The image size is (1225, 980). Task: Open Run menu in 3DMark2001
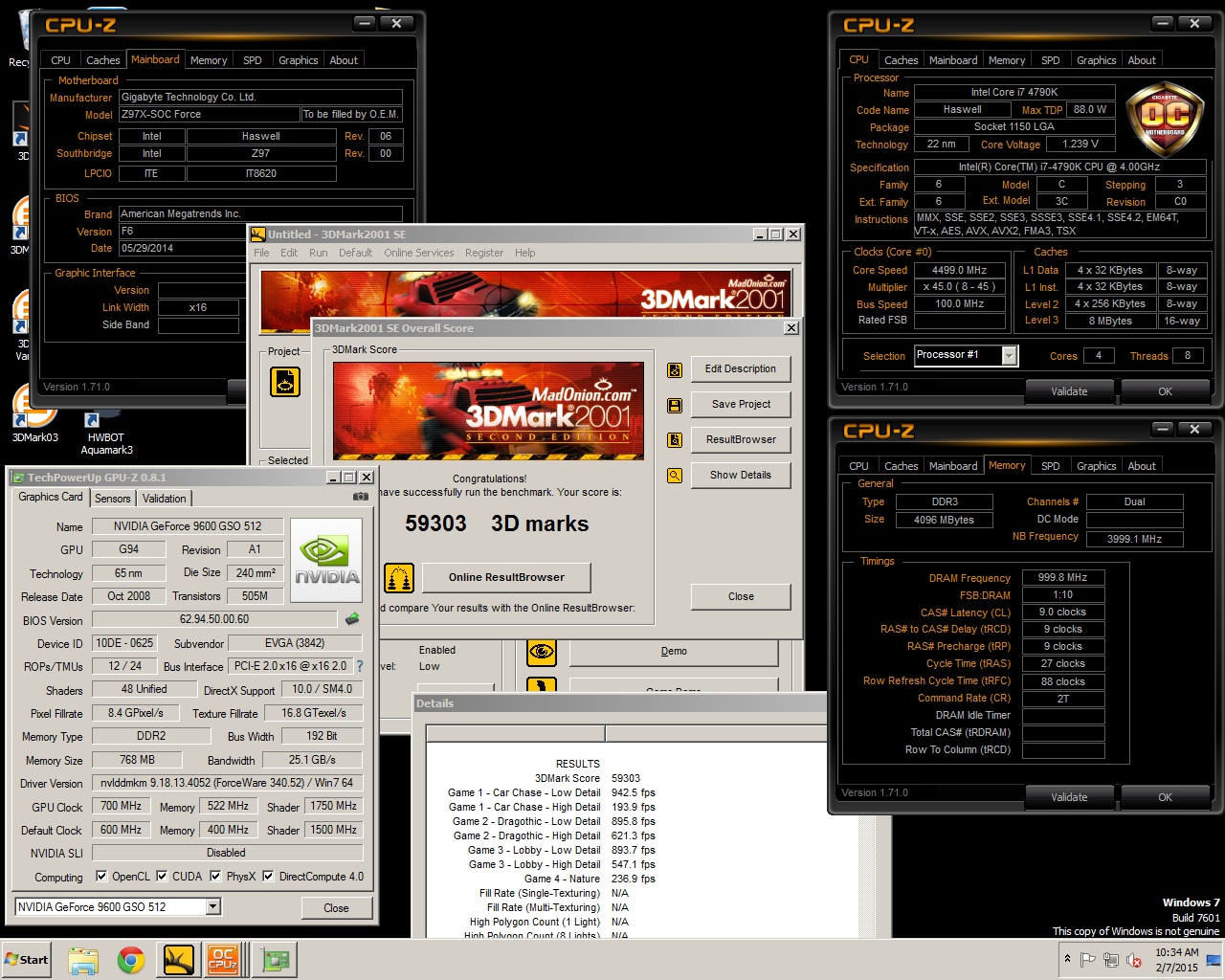pos(318,253)
